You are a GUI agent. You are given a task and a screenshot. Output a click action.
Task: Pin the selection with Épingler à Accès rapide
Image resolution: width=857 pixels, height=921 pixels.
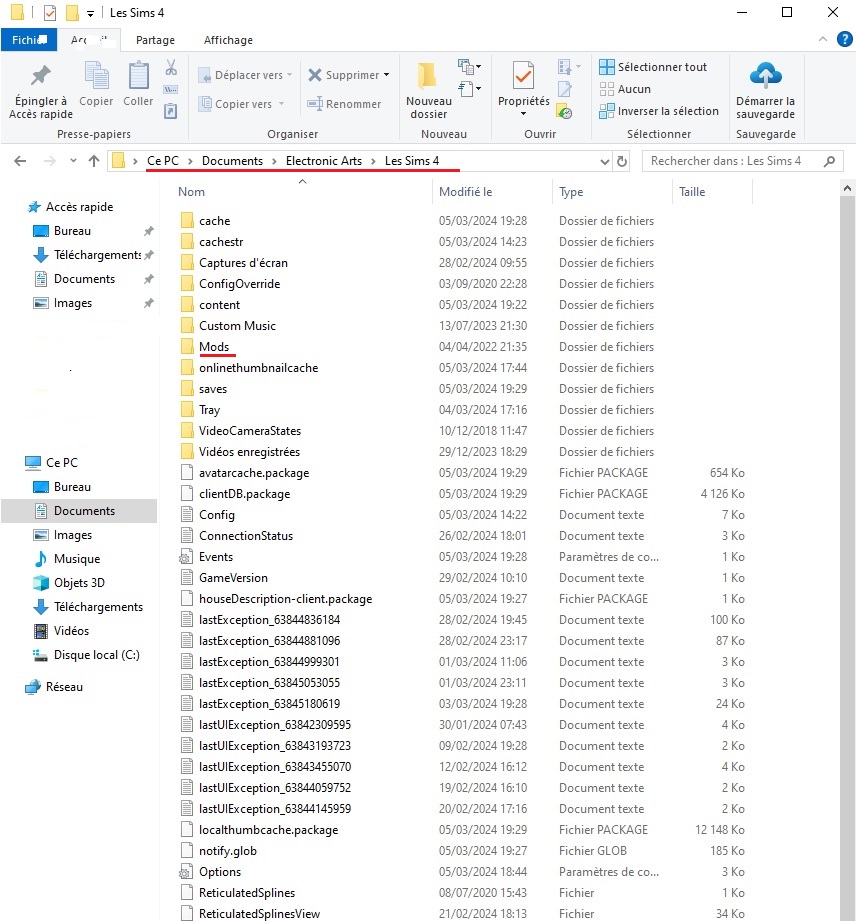click(x=41, y=91)
